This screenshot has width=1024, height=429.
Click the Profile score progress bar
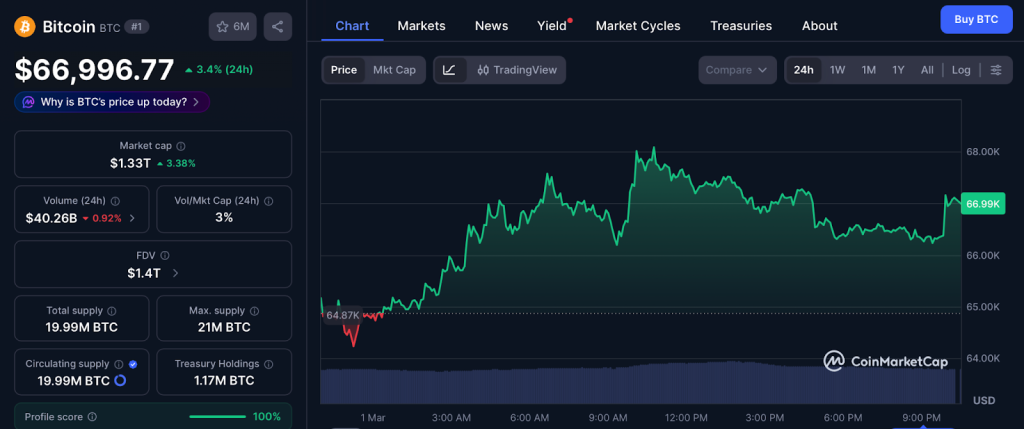(217, 416)
